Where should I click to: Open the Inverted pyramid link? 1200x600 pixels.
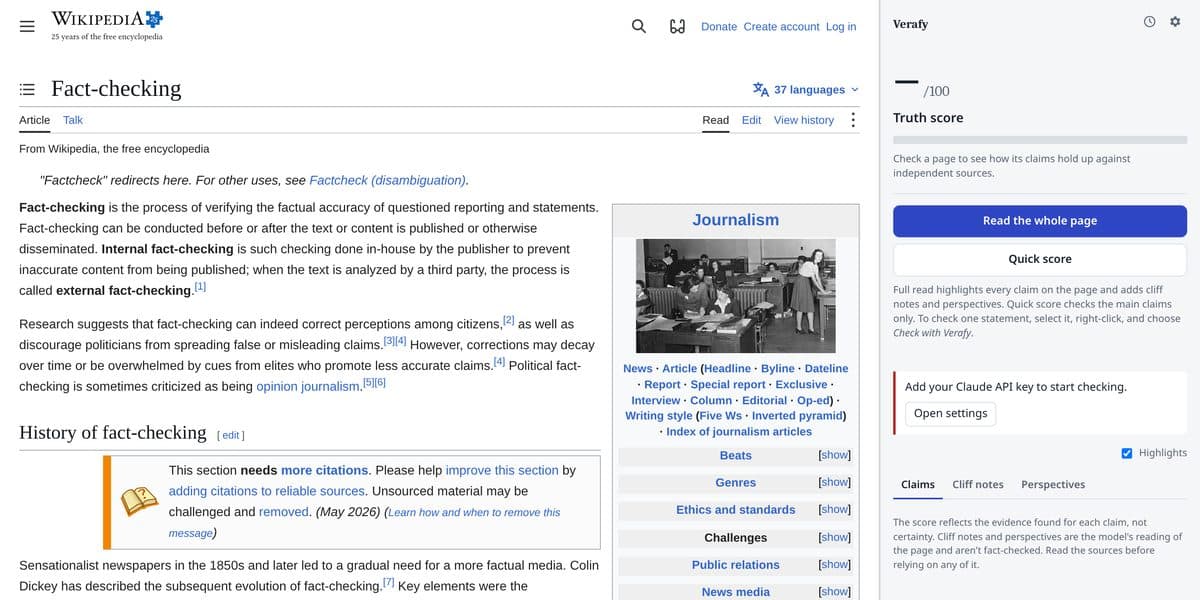pyautogui.click(x=796, y=416)
